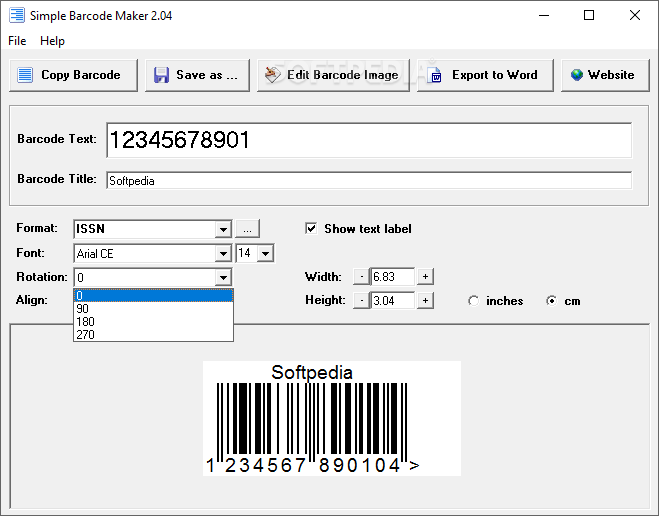
Task: Select rotation 180 in the list
Action: [153, 322]
